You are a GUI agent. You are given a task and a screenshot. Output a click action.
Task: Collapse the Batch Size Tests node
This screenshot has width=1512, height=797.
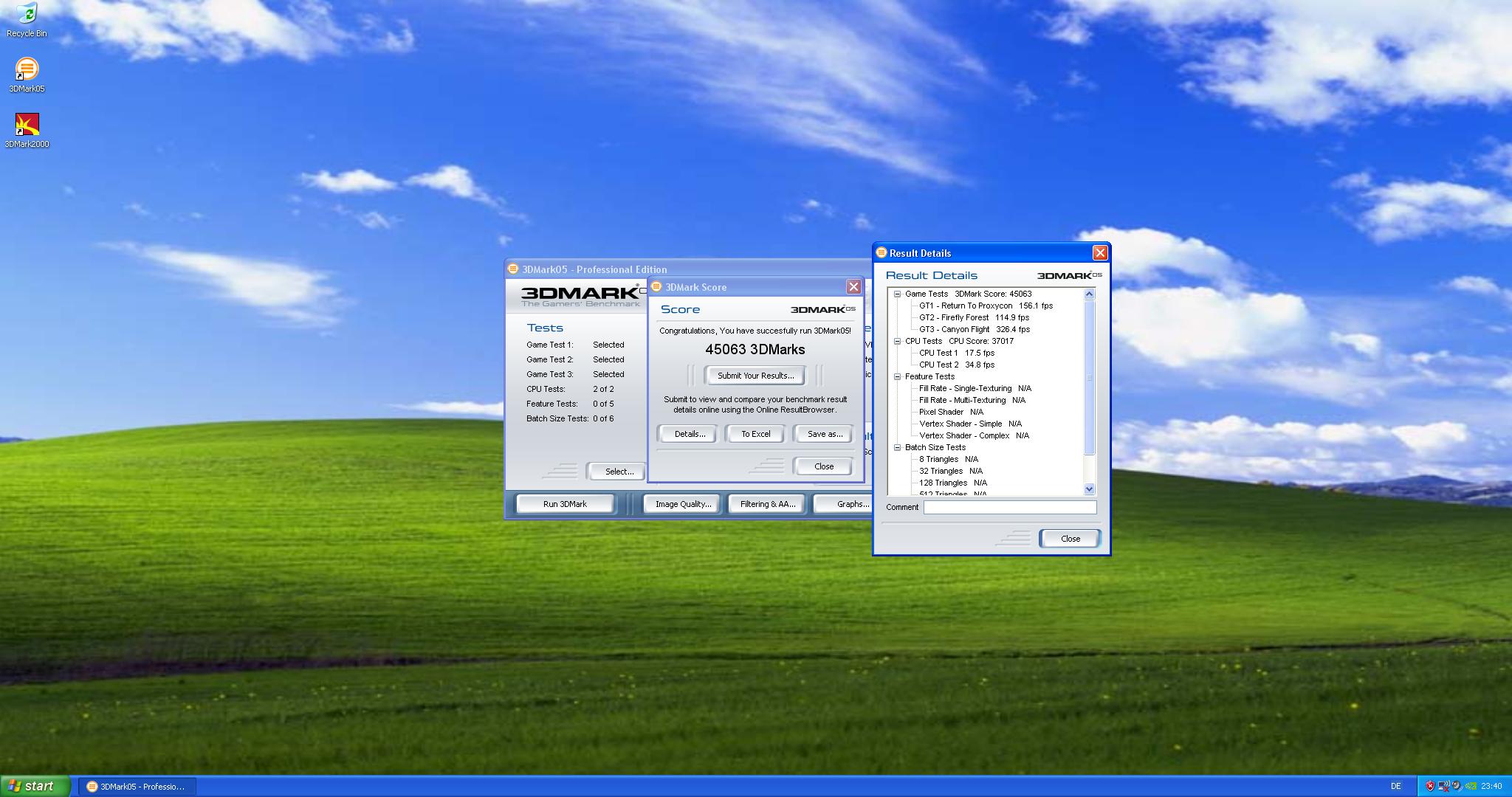pyautogui.click(x=898, y=447)
